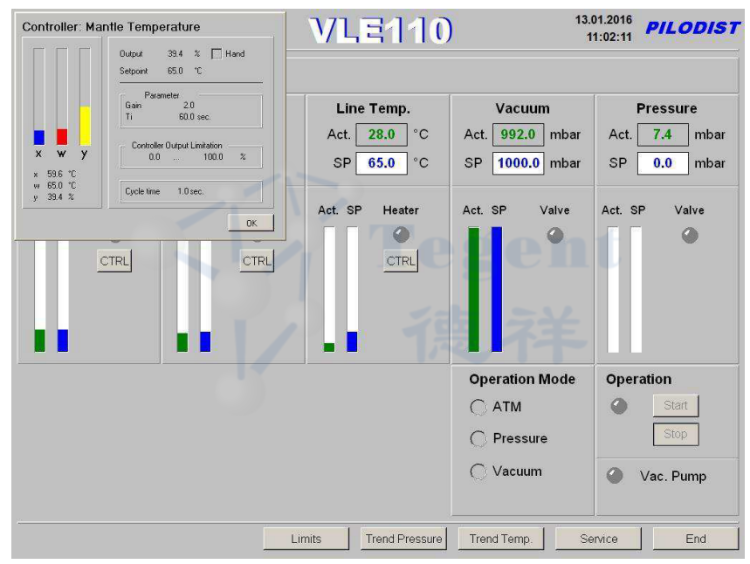Enable the Hand mode checkbox

point(217,54)
